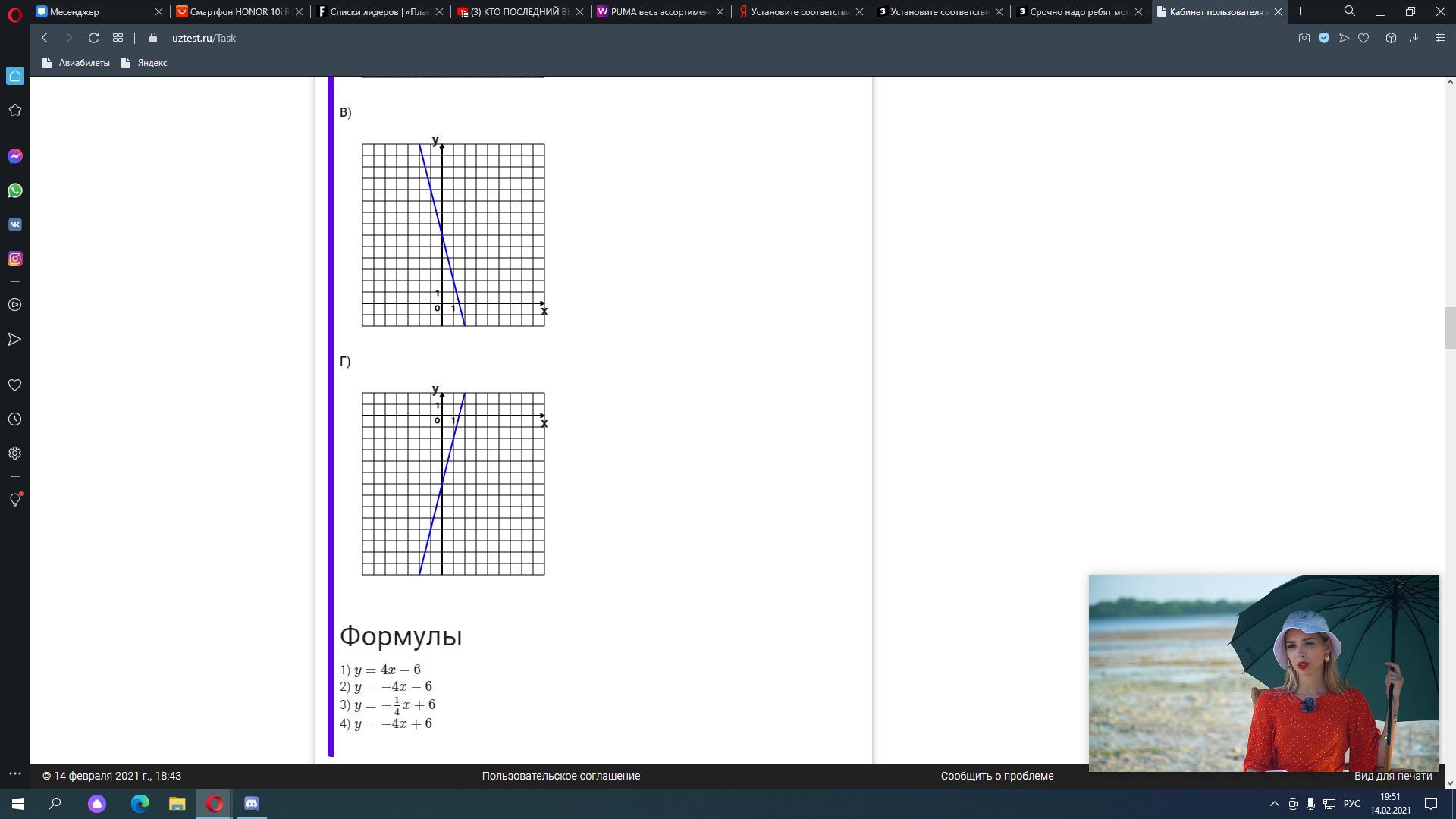
Task: Open File Explorer from the taskbar
Action: coord(177,803)
